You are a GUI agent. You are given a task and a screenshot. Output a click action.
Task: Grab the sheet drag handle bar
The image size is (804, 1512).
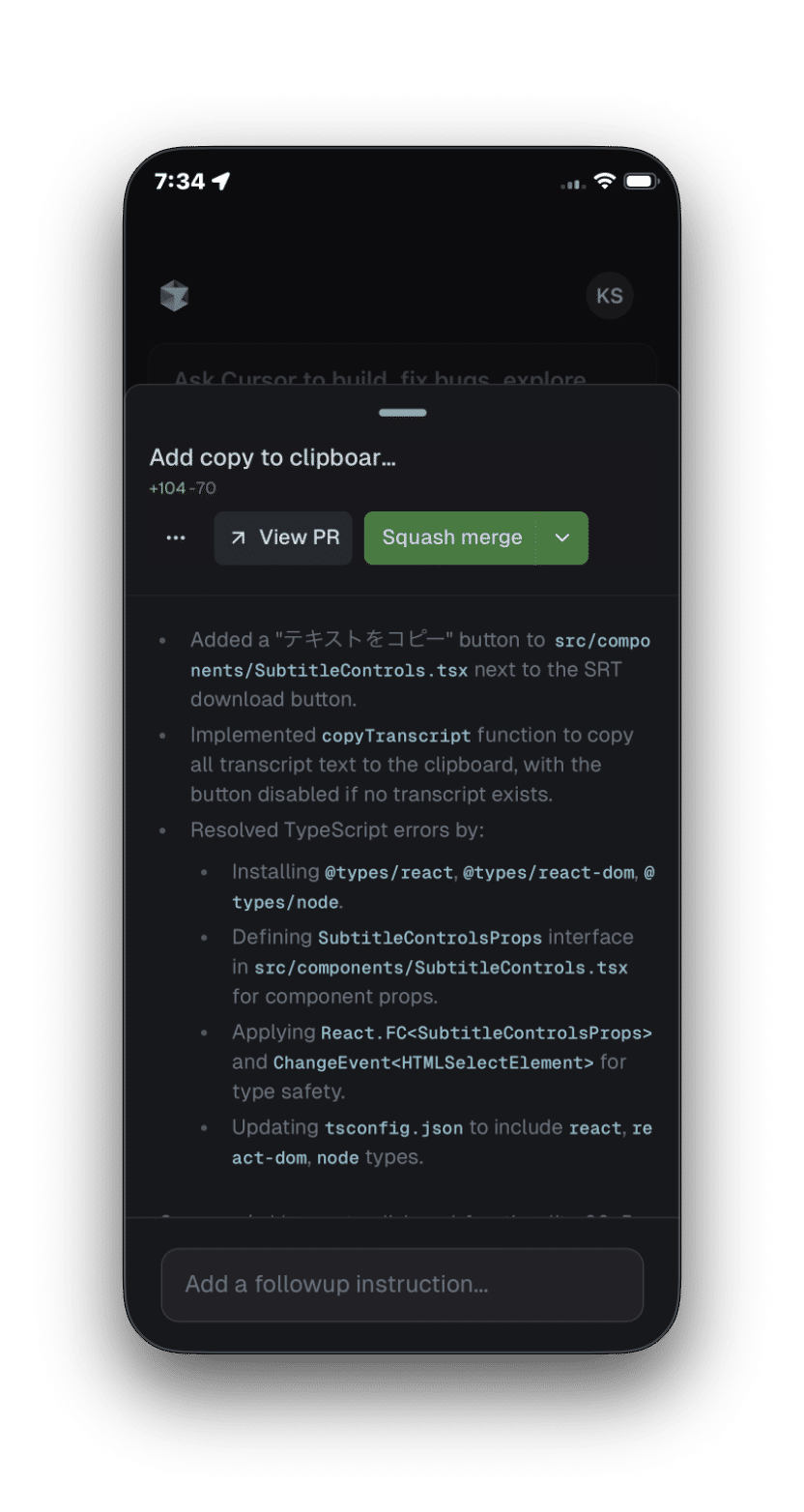tap(403, 413)
